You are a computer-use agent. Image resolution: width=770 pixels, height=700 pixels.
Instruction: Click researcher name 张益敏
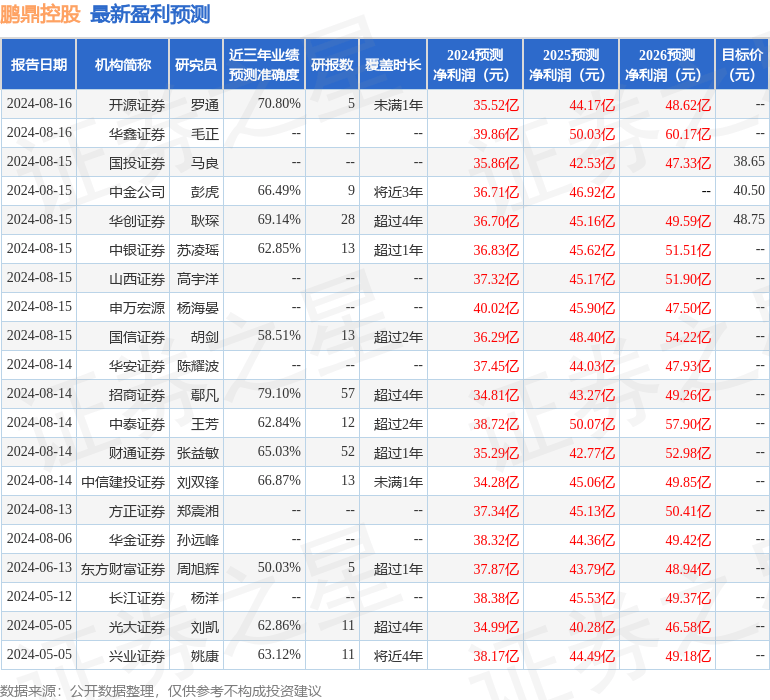pos(198,452)
